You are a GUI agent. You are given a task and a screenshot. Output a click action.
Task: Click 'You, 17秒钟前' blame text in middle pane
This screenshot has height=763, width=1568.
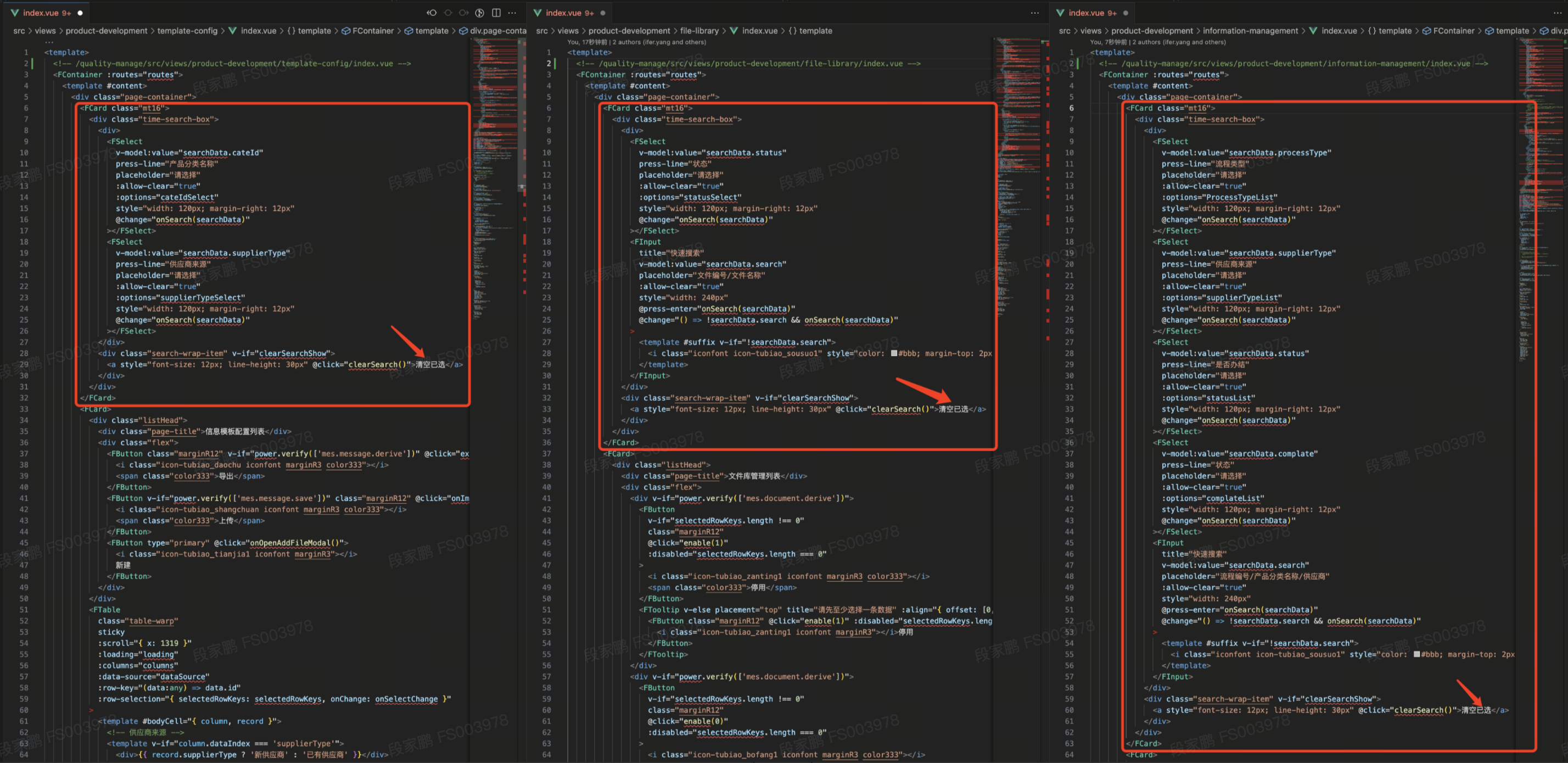[x=587, y=42]
